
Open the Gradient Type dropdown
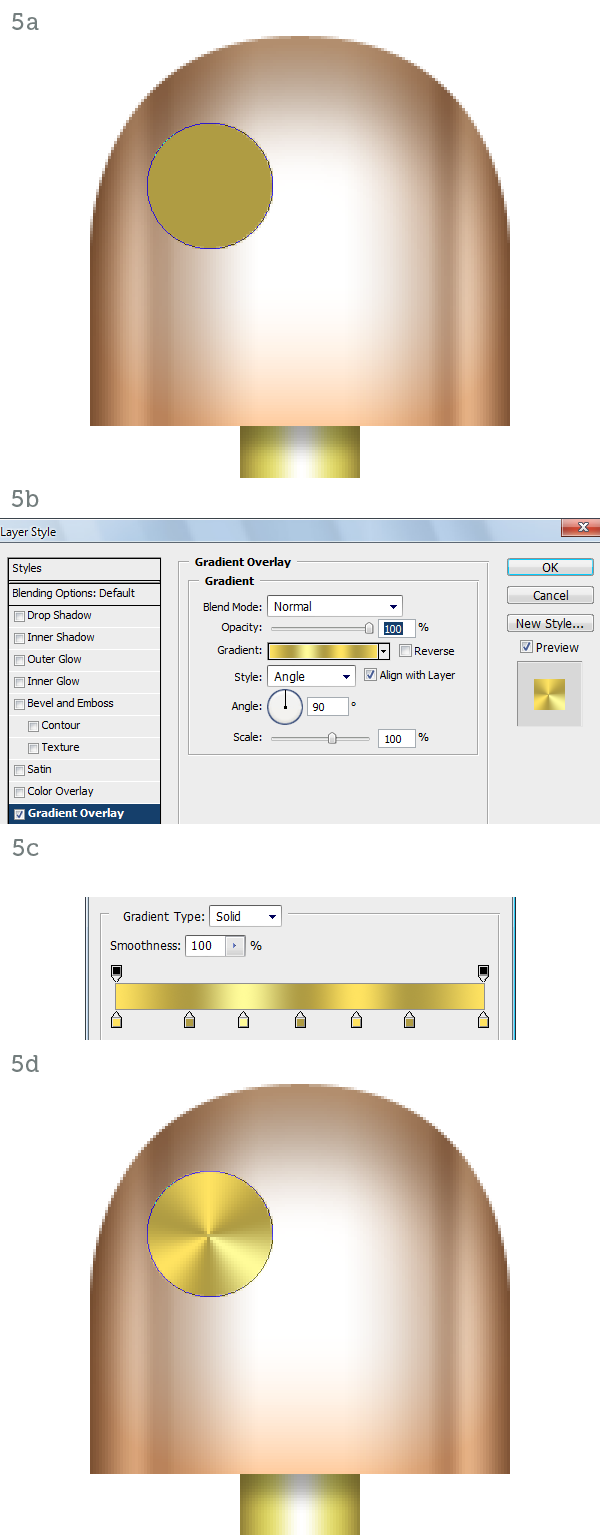coord(245,916)
